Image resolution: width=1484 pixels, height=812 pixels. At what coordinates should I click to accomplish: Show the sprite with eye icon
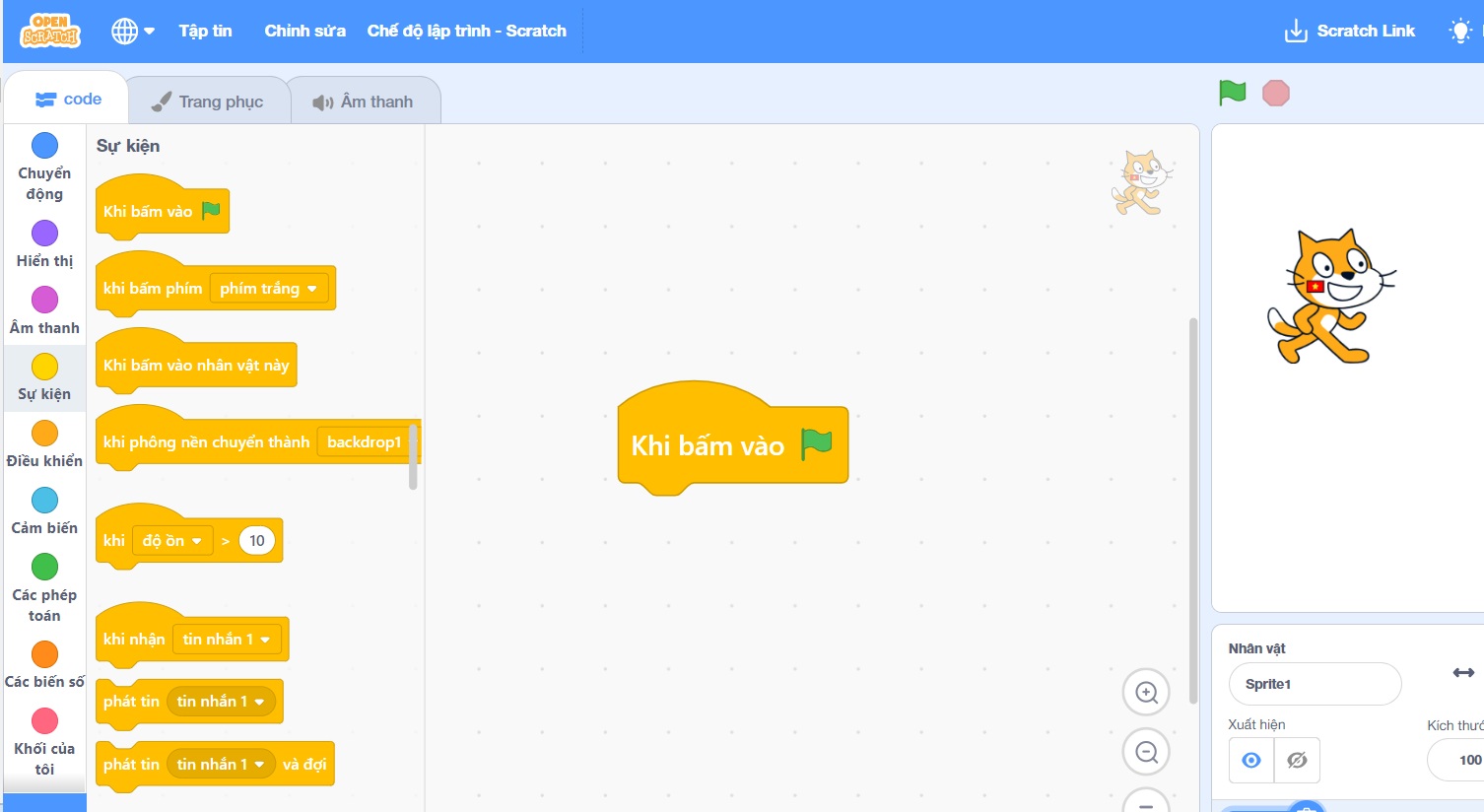tap(1251, 760)
